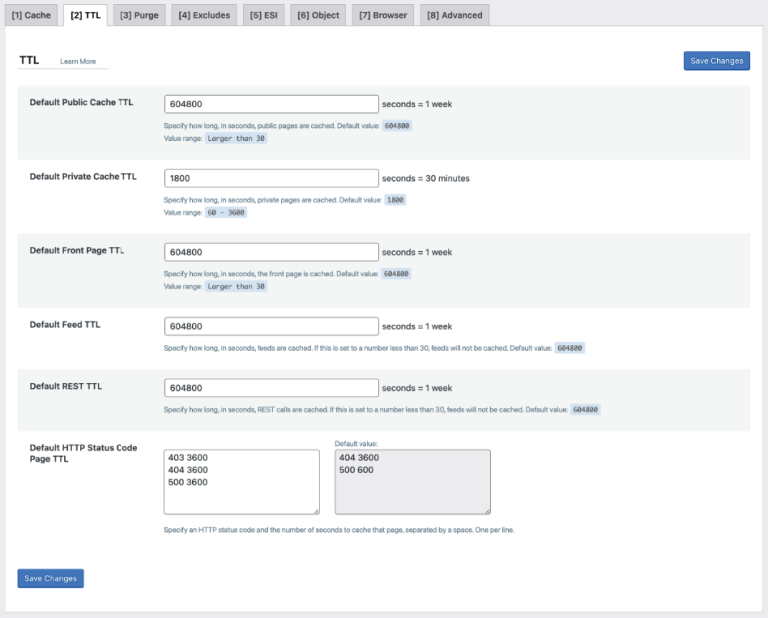This screenshot has width=768, height=618.
Task: Click the '60 - 3600' value range badge
Action: 226,213
